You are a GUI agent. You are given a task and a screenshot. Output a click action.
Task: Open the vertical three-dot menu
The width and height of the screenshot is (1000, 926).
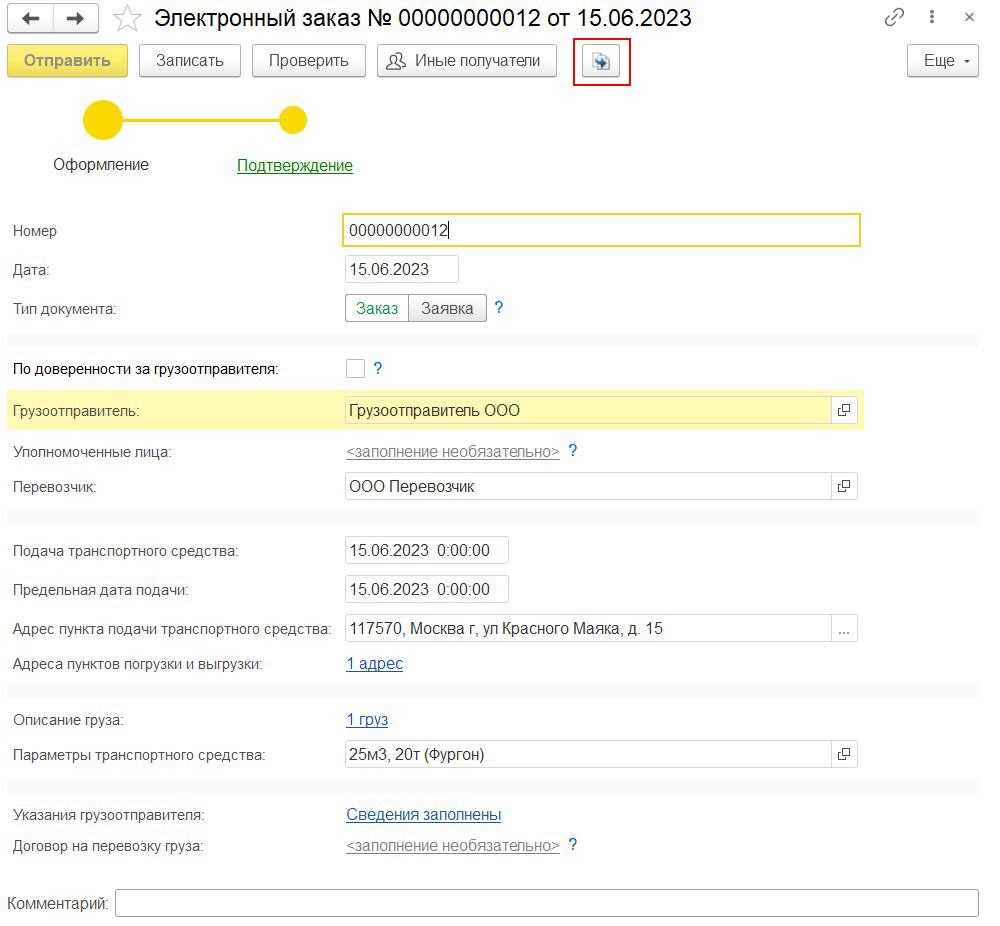[932, 18]
